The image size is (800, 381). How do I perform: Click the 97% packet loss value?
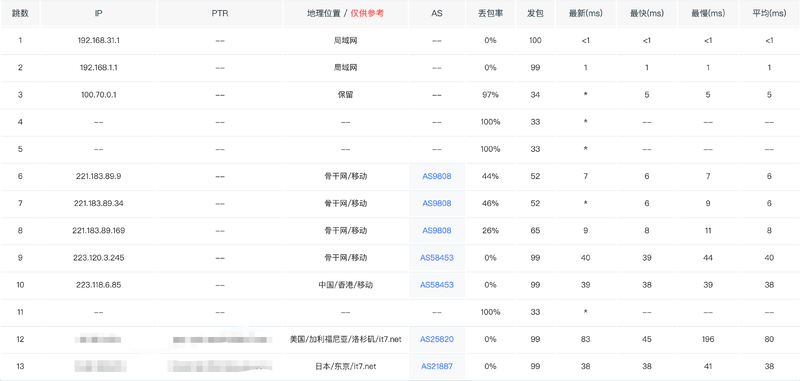[490, 95]
